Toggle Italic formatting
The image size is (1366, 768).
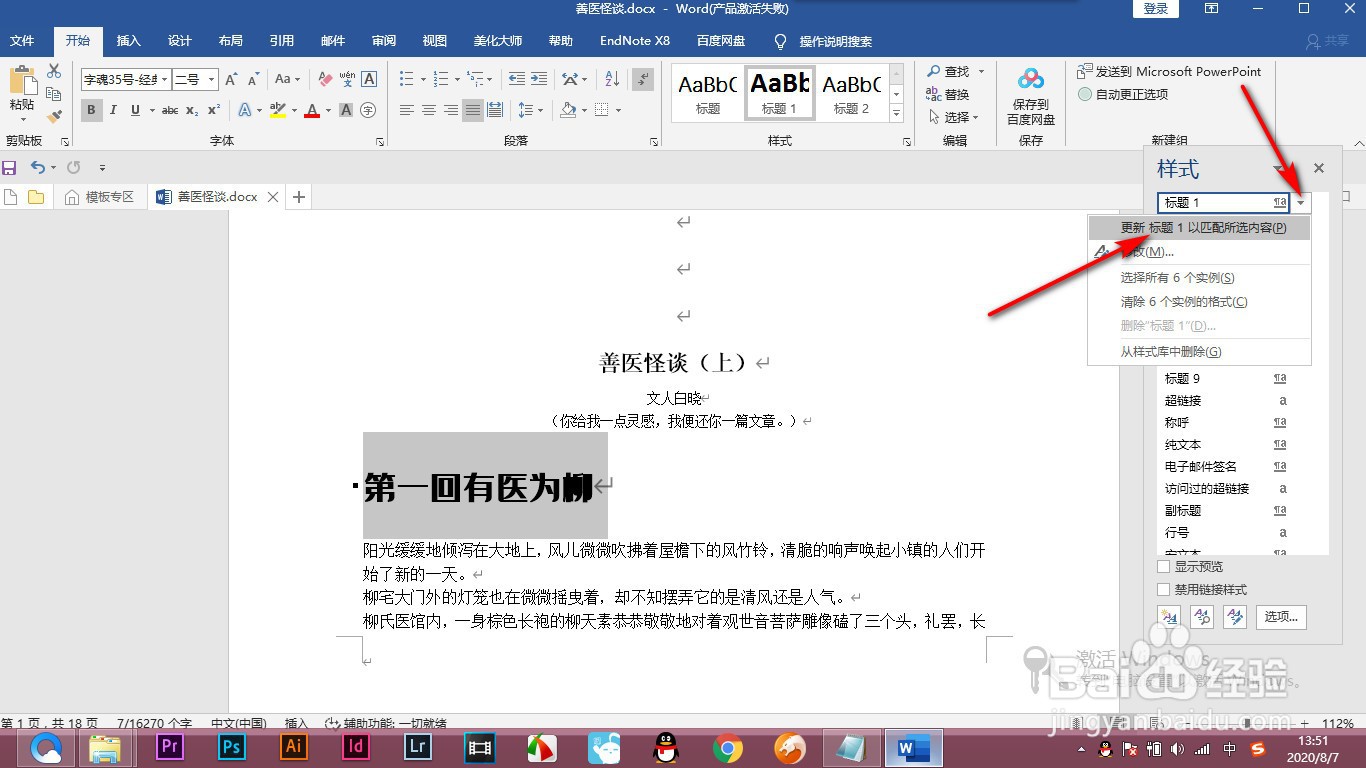[x=114, y=110]
